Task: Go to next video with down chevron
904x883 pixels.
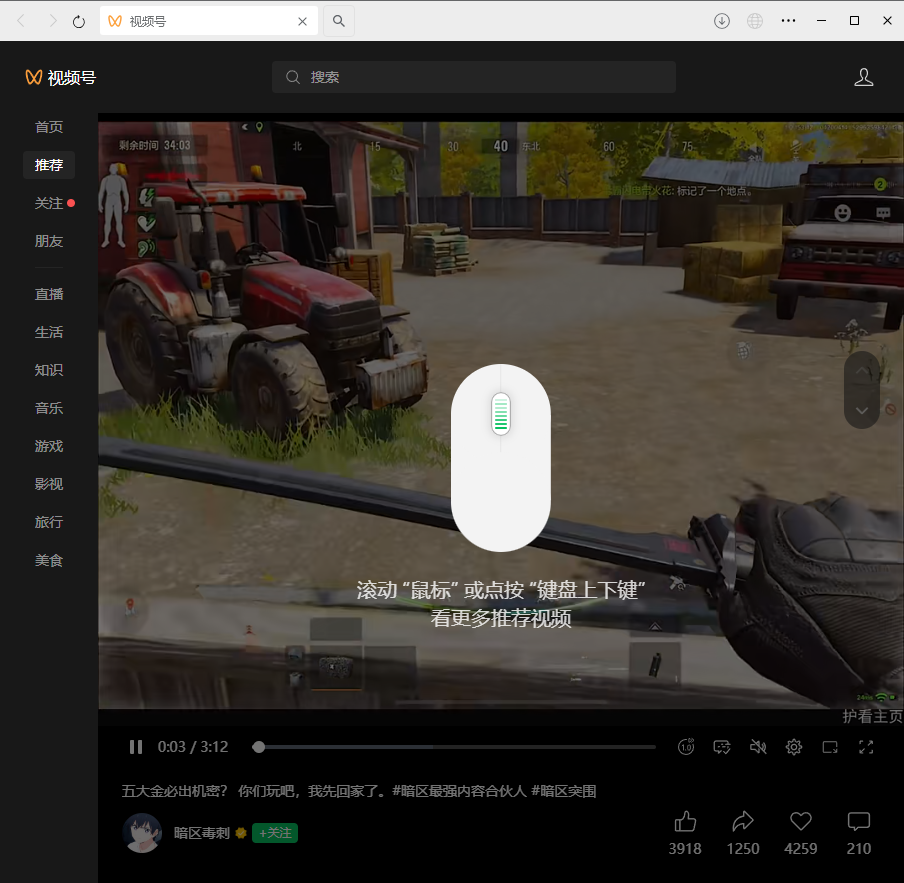Action: 862,410
